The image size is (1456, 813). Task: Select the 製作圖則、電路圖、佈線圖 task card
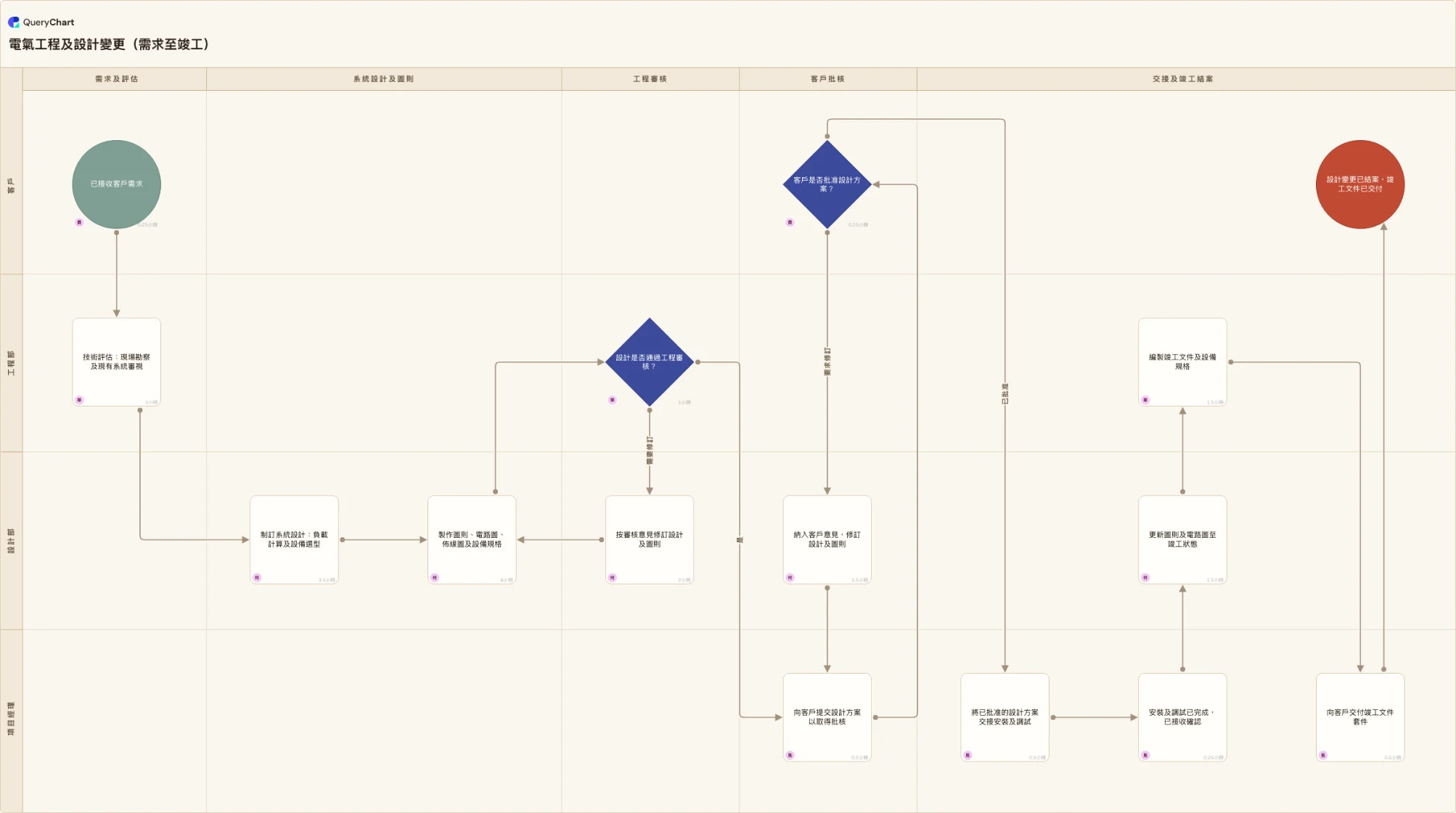coord(472,540)
